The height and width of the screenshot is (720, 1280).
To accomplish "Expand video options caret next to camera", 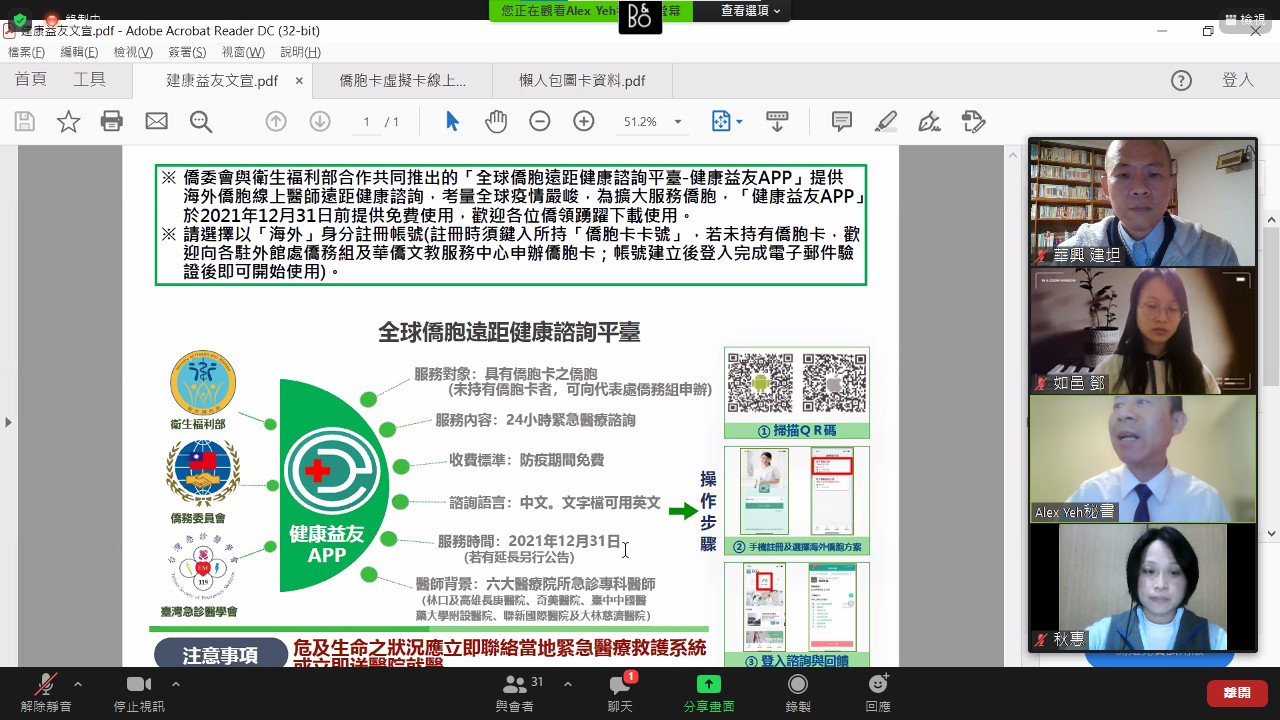I will pos(176,685).
